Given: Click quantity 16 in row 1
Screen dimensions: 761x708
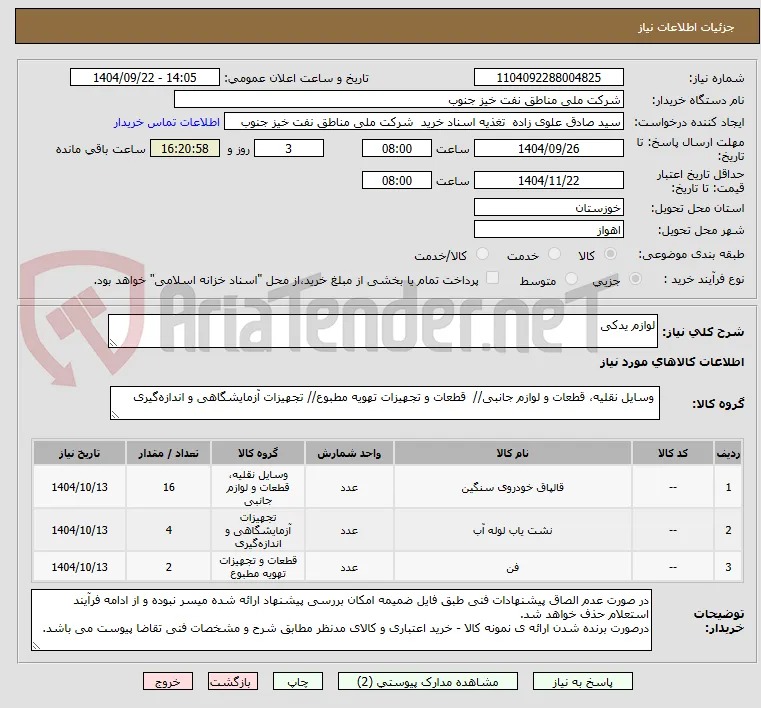Looking at the screenshot, I should click(168, 487).
